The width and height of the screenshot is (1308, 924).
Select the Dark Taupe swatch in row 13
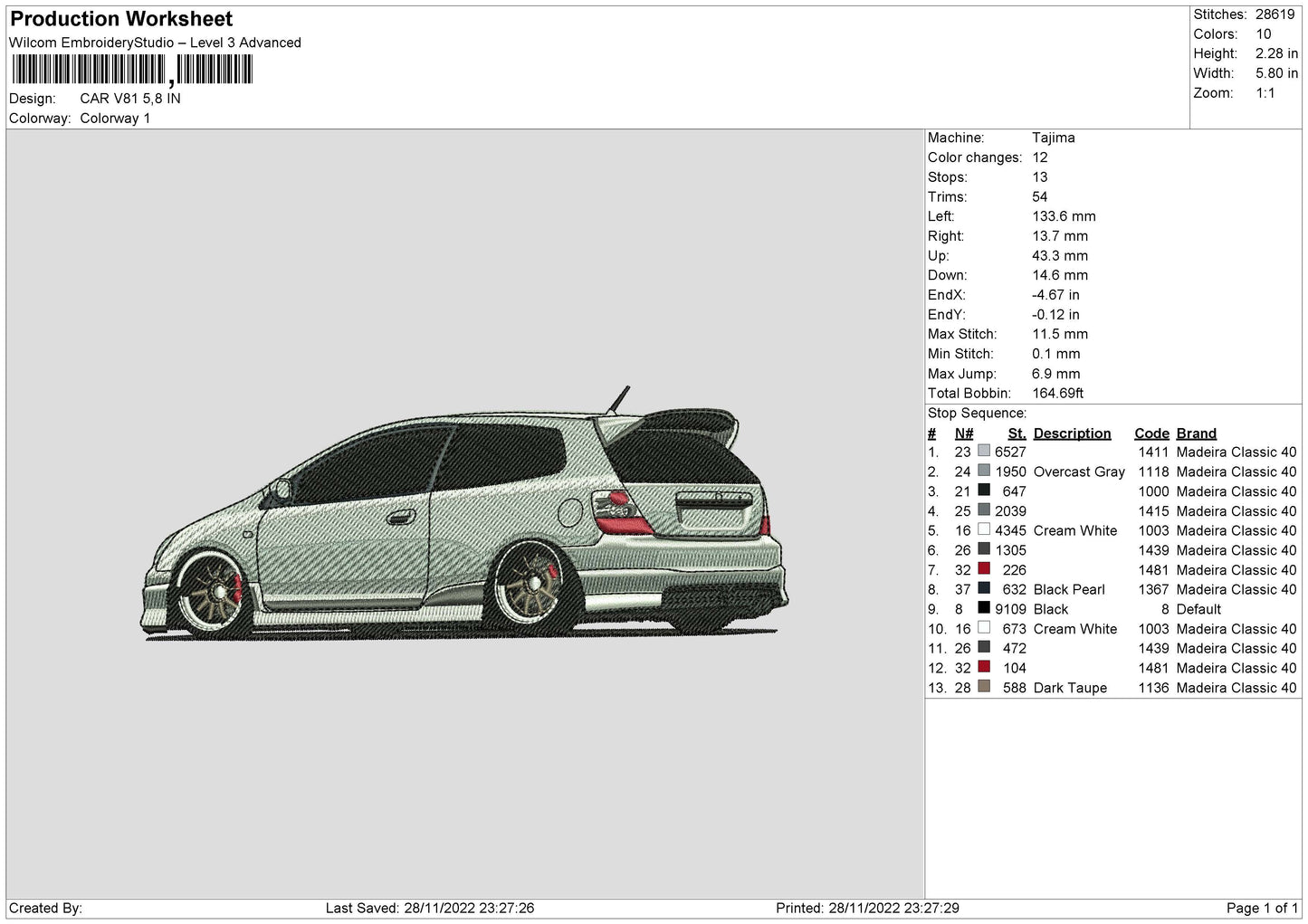point(983,687)
